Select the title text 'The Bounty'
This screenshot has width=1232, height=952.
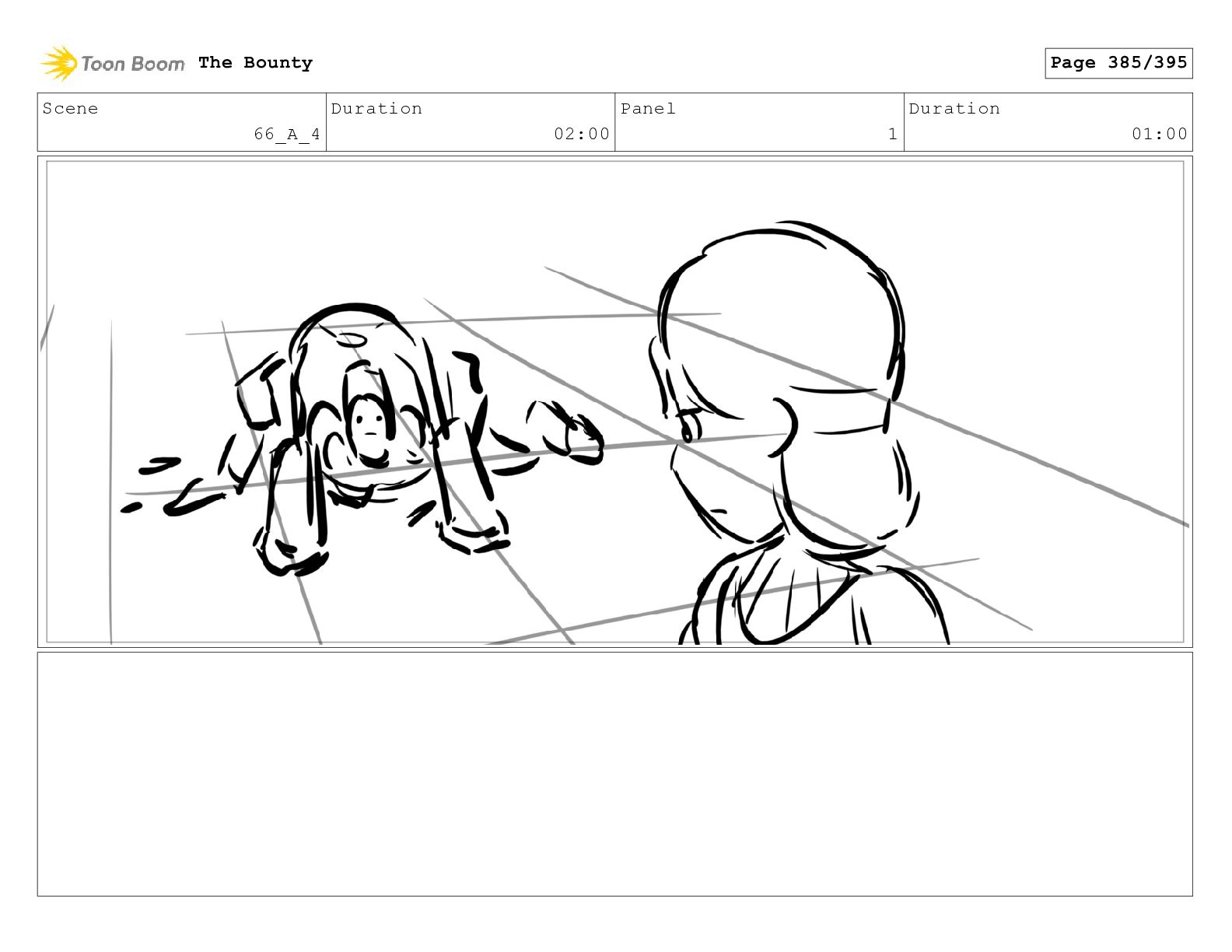click(255, 63)
